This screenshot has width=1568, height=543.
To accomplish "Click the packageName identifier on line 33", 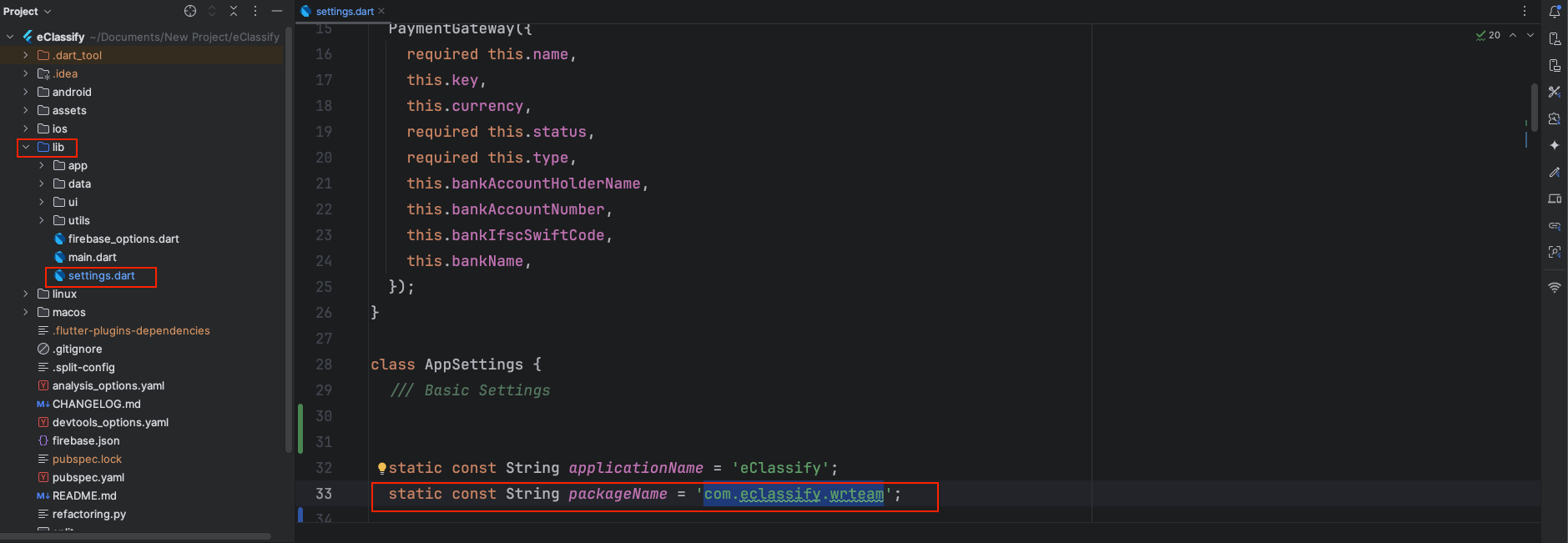I will click(x=618, y=494).
